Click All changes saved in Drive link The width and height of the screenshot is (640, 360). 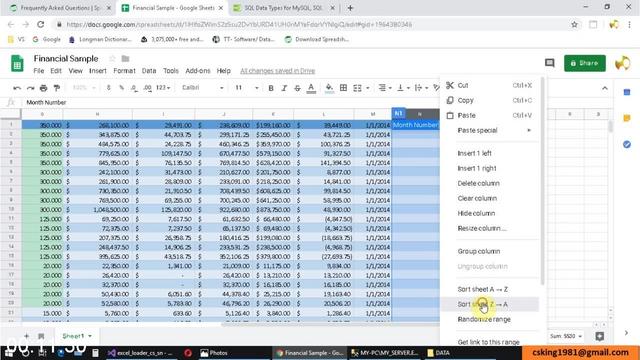pyautogui.click(x=278, y=71)
